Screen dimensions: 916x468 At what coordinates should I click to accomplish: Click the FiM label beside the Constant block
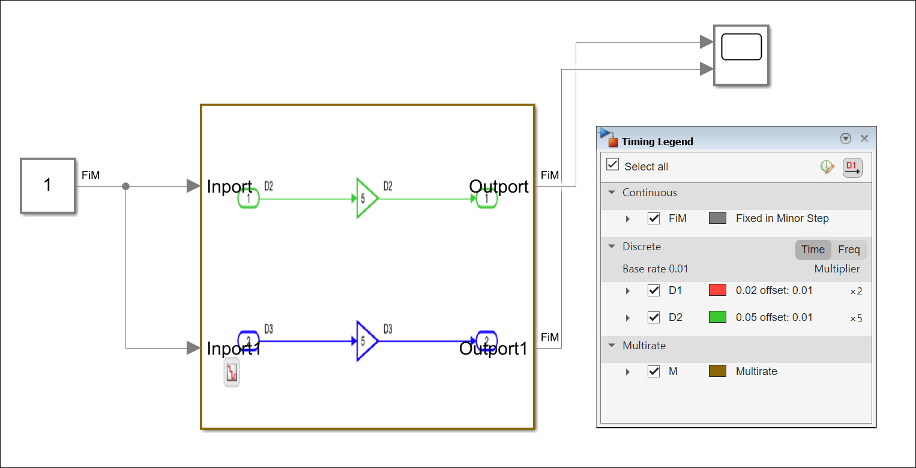click(91, 175)
